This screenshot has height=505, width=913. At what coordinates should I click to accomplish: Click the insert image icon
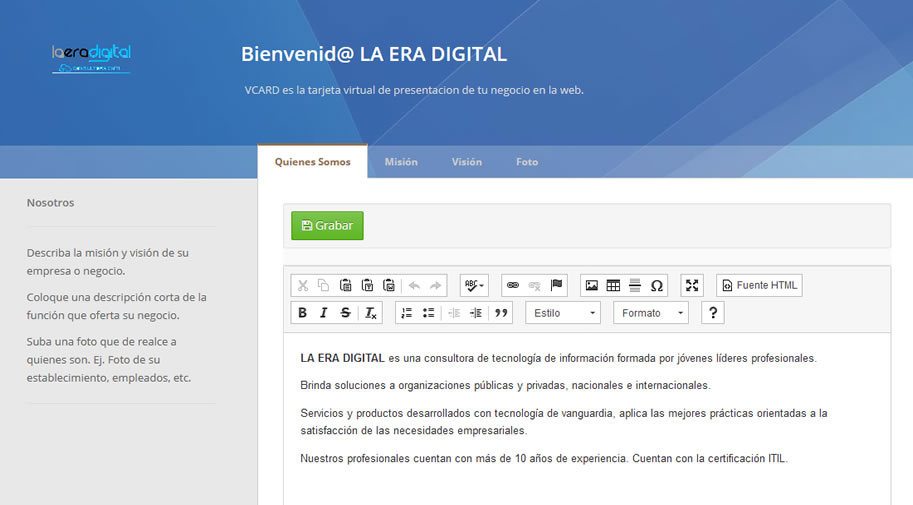592,285
